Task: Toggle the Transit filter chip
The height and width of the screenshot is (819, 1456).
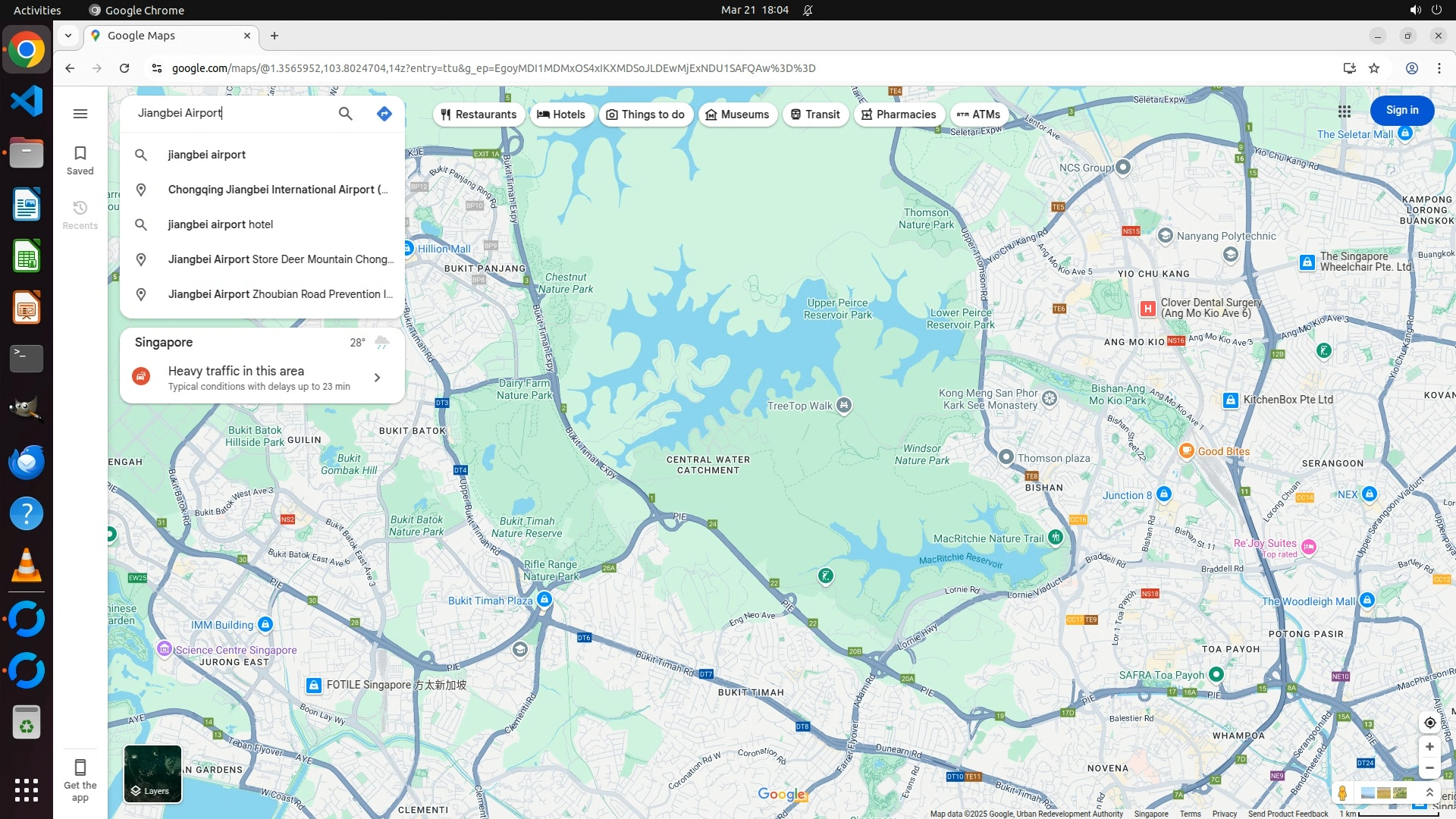Action: pos(815,115)
